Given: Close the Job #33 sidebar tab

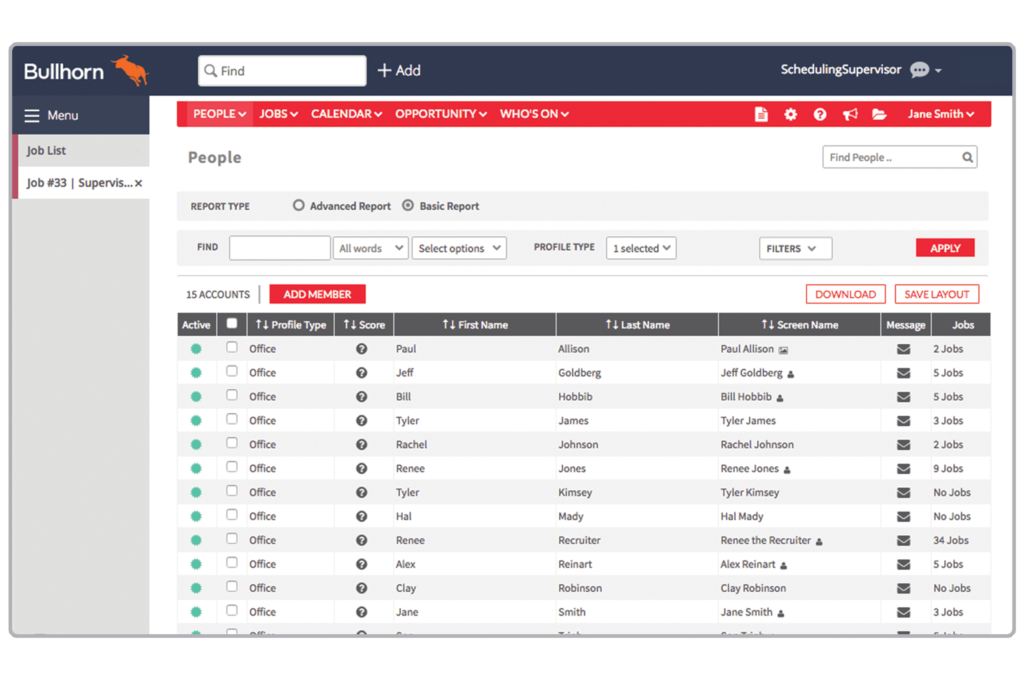Looking at the screenshot, I should tap(139, 183).
